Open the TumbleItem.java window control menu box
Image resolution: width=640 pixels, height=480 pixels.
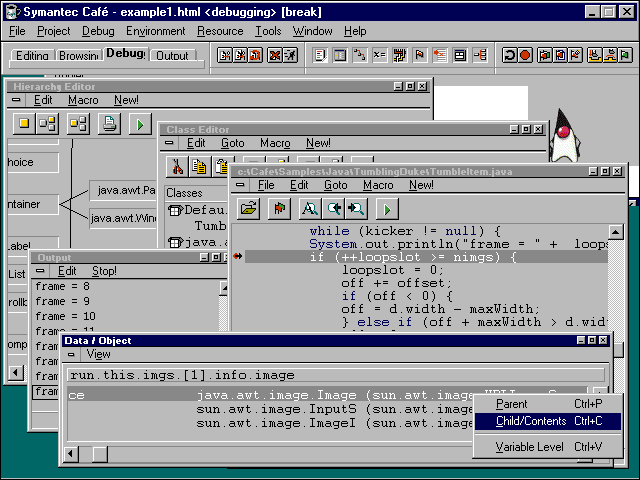click(x=240, y=185)
